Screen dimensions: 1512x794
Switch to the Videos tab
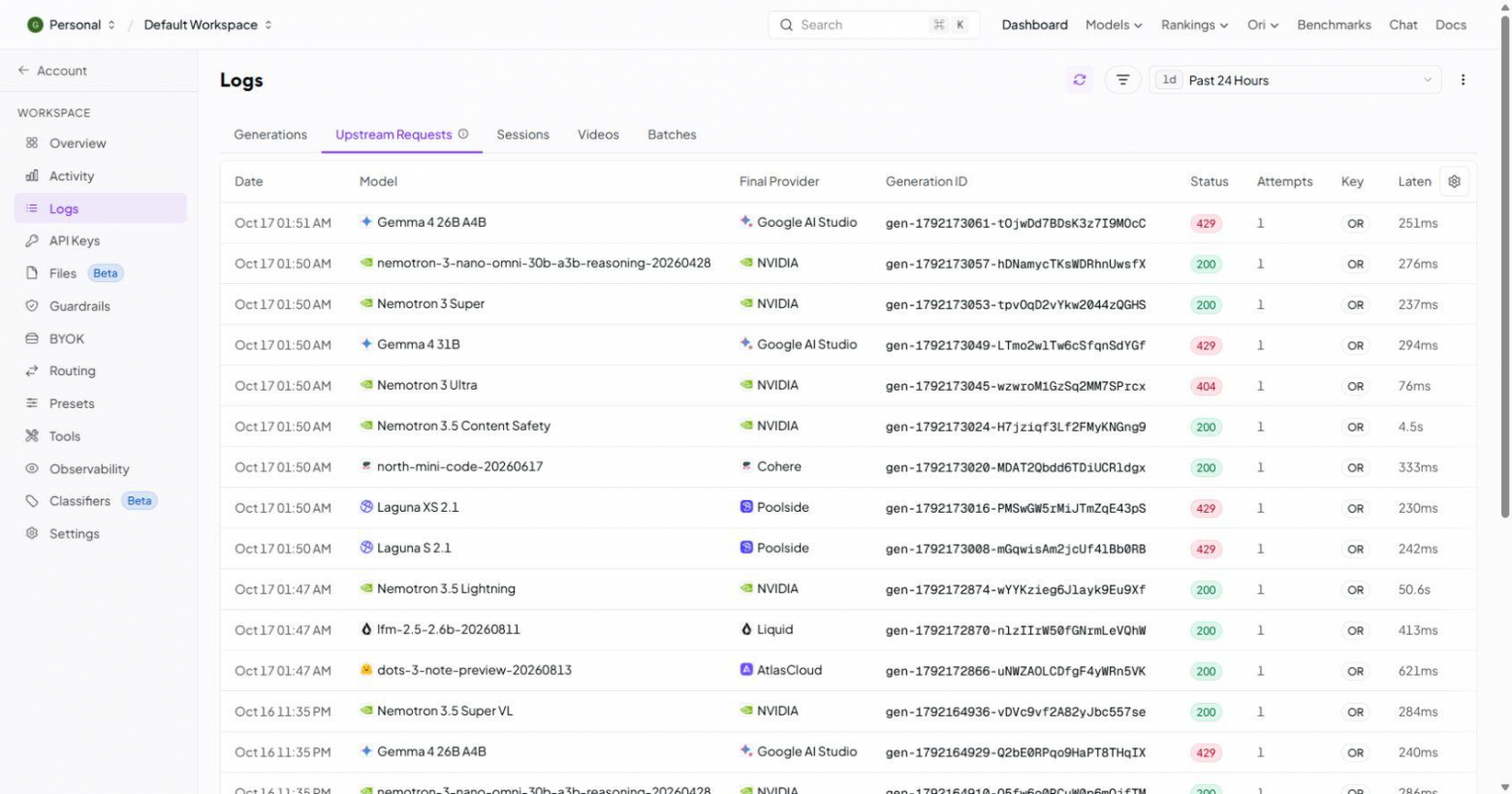[598, 135]
